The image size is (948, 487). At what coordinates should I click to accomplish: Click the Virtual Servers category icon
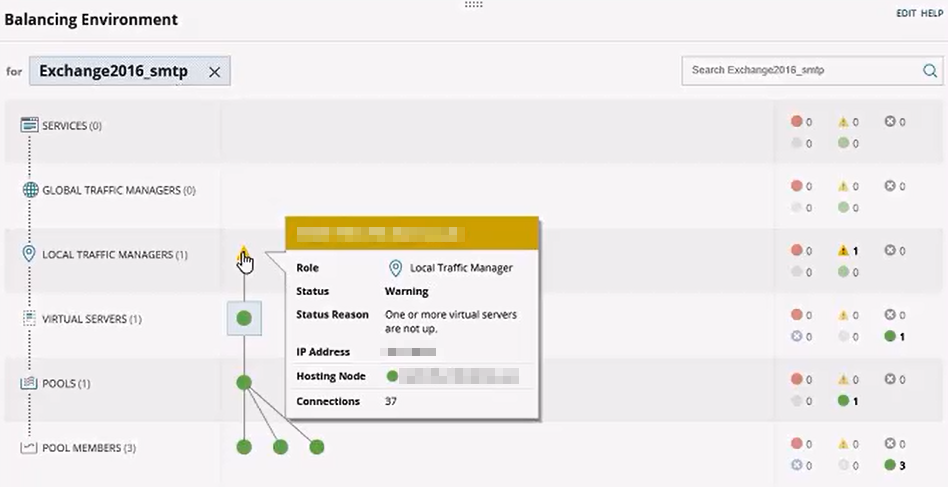coord(29,319)
